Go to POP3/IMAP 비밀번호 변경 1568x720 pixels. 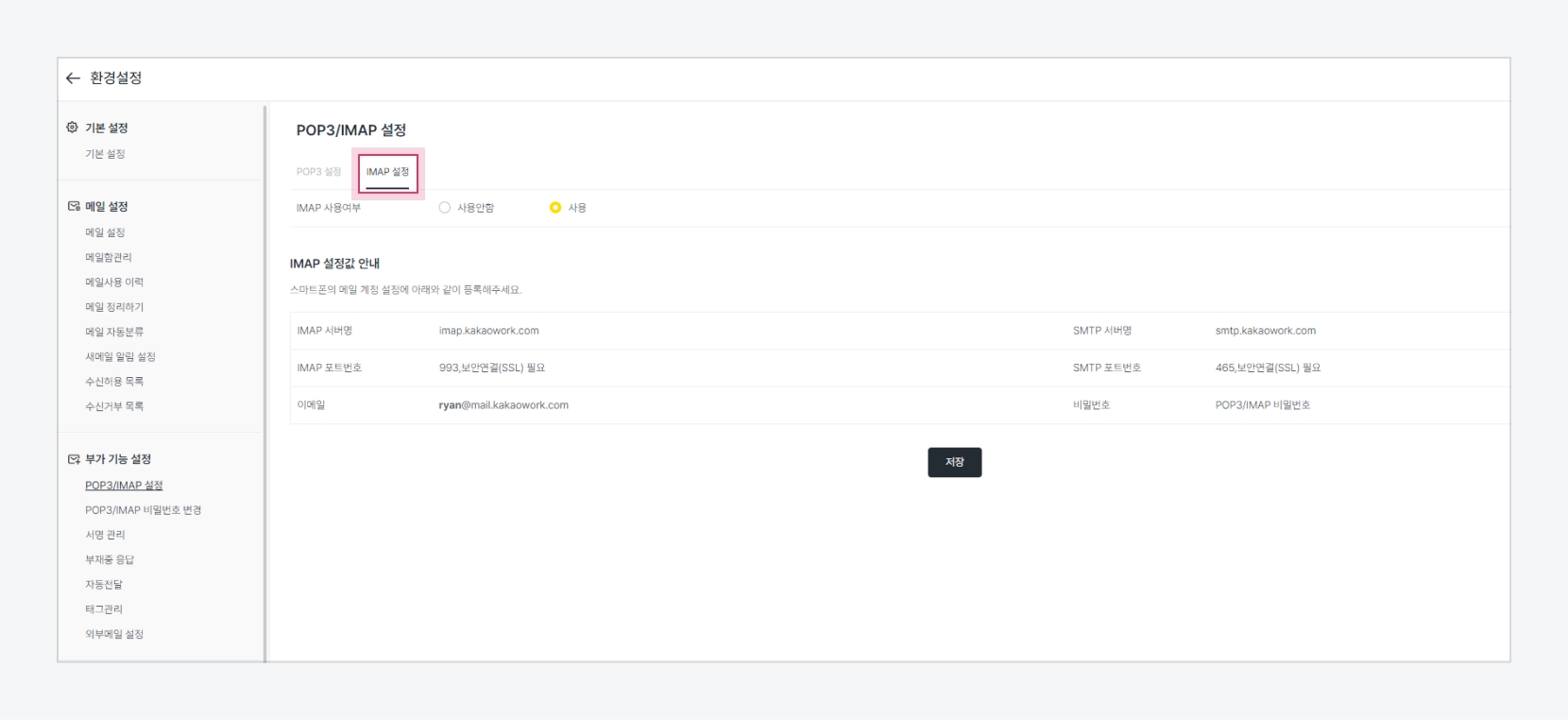(x=143, y=510)
